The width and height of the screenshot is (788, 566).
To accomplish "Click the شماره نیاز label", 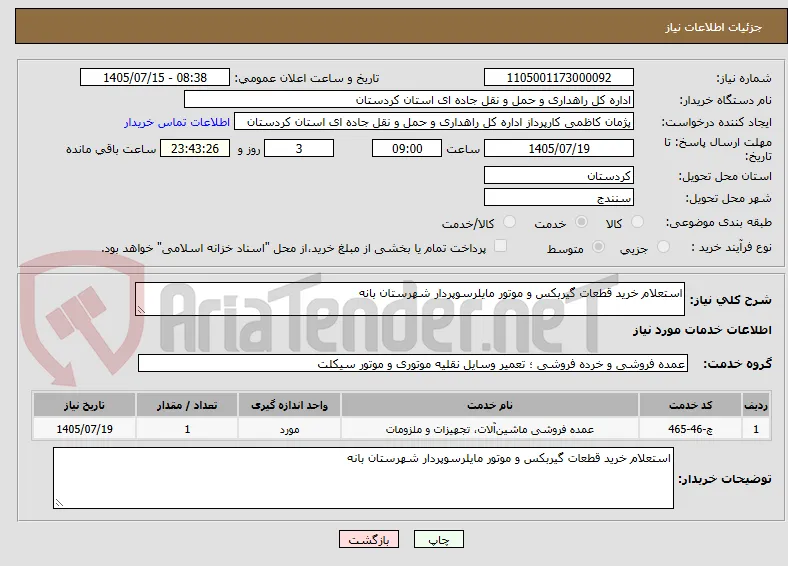I will [x=743, y=78].
